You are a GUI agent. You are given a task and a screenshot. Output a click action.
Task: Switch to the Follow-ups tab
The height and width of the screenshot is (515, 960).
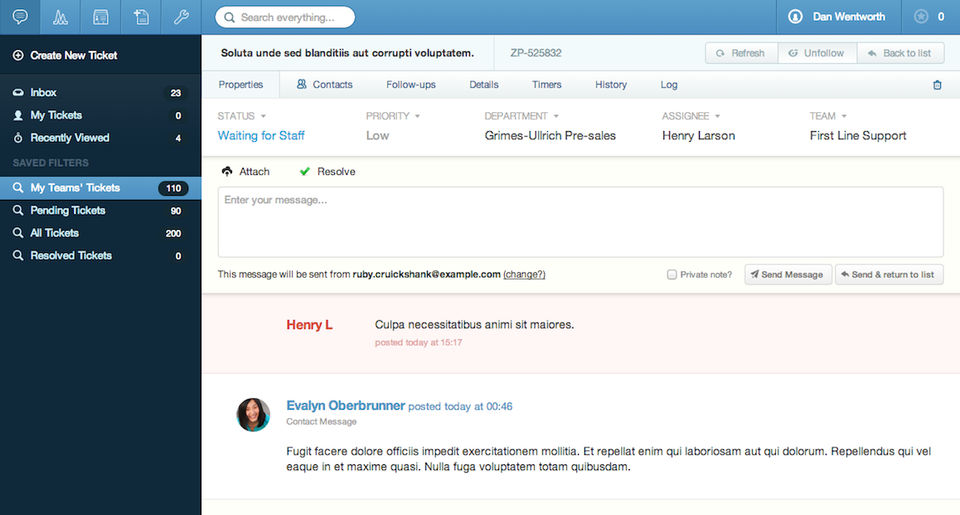(411, 85)
